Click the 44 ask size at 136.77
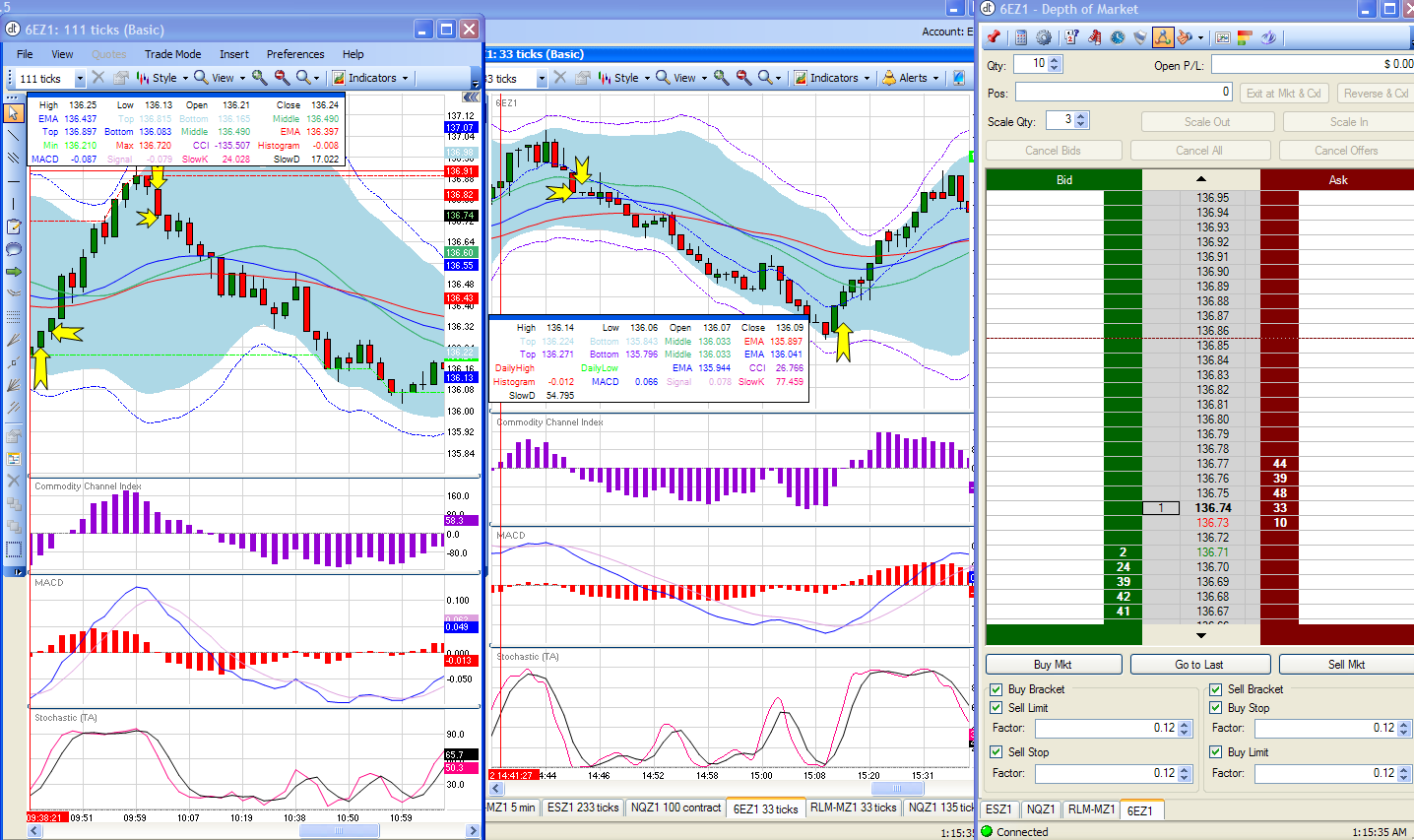 pos(1280,464)
